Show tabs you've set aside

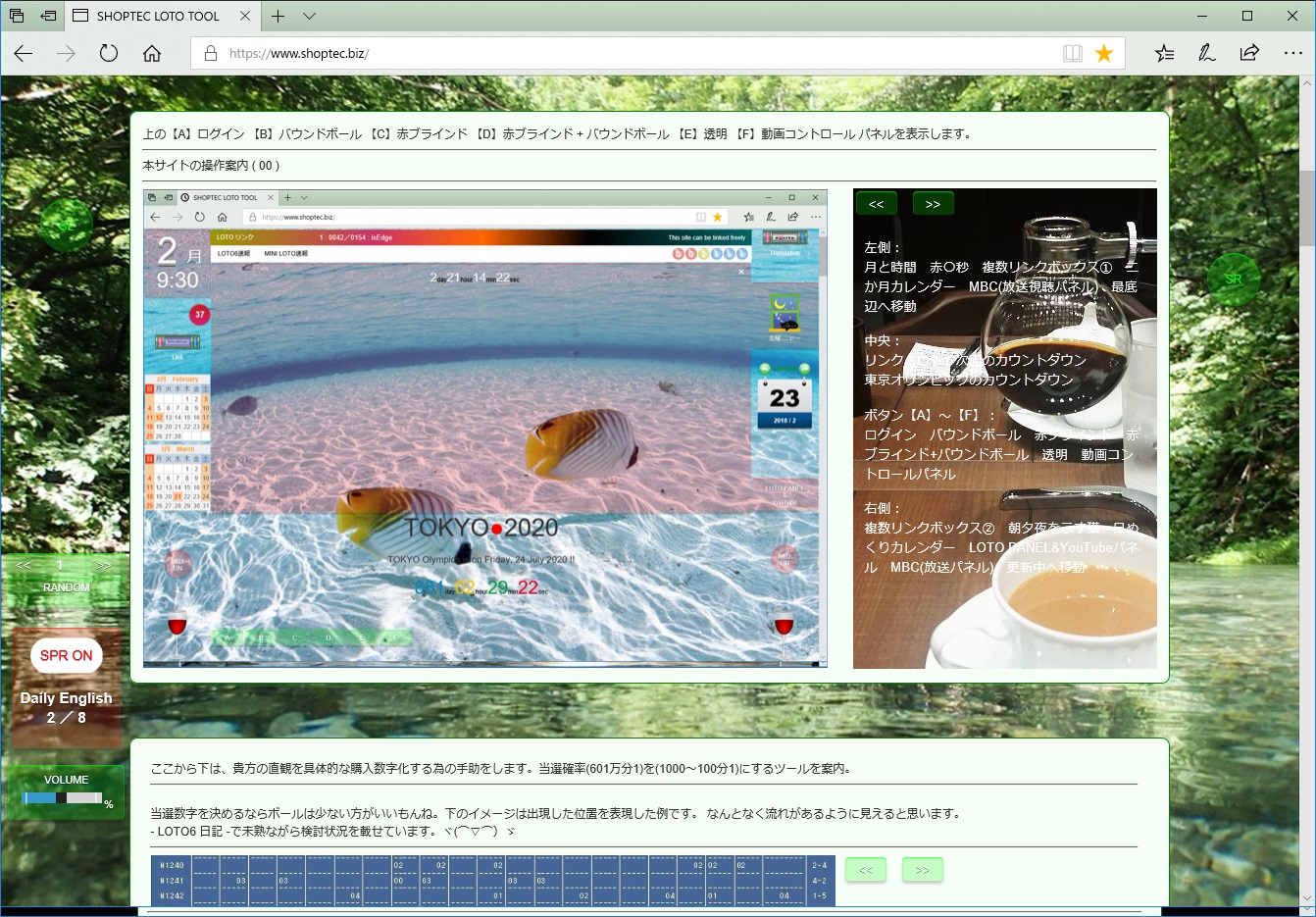pyautogui.click(x=17, y=16)
